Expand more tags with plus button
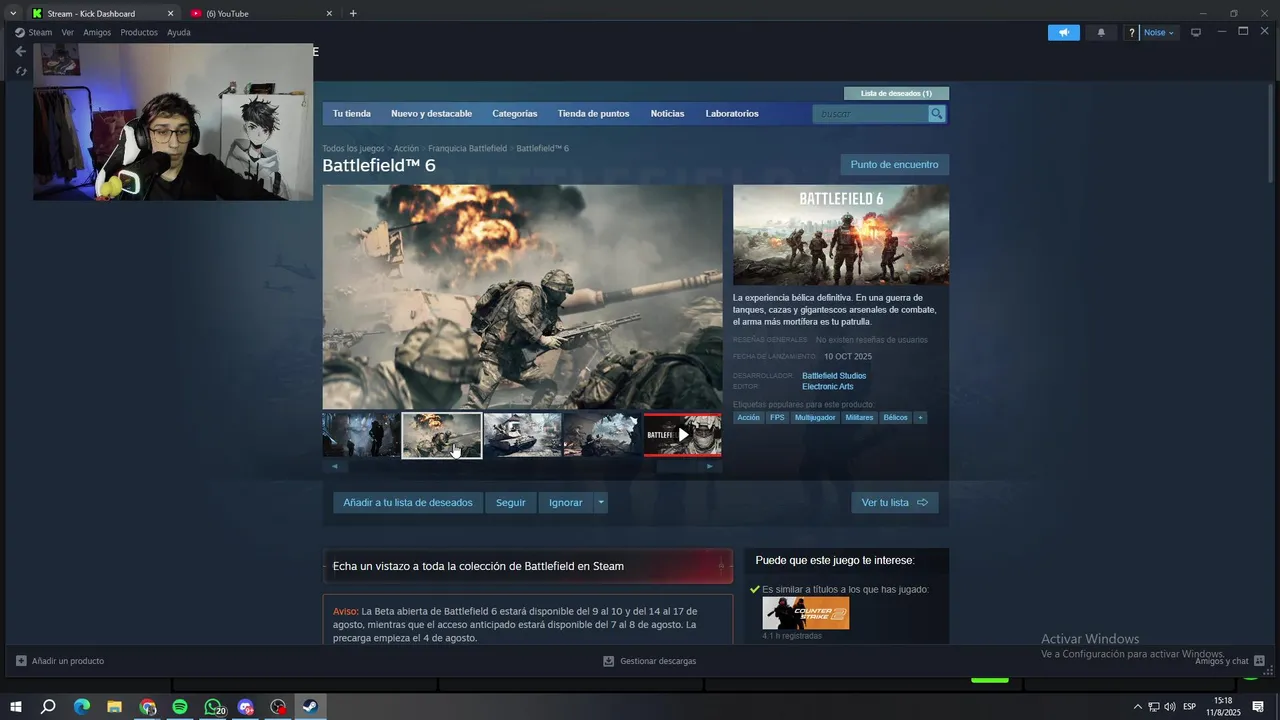 (920, 417)
